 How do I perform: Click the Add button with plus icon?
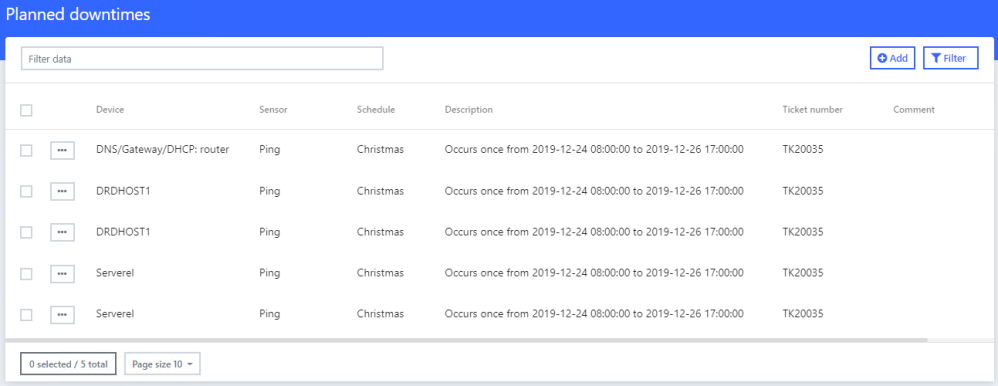point(892,58)
